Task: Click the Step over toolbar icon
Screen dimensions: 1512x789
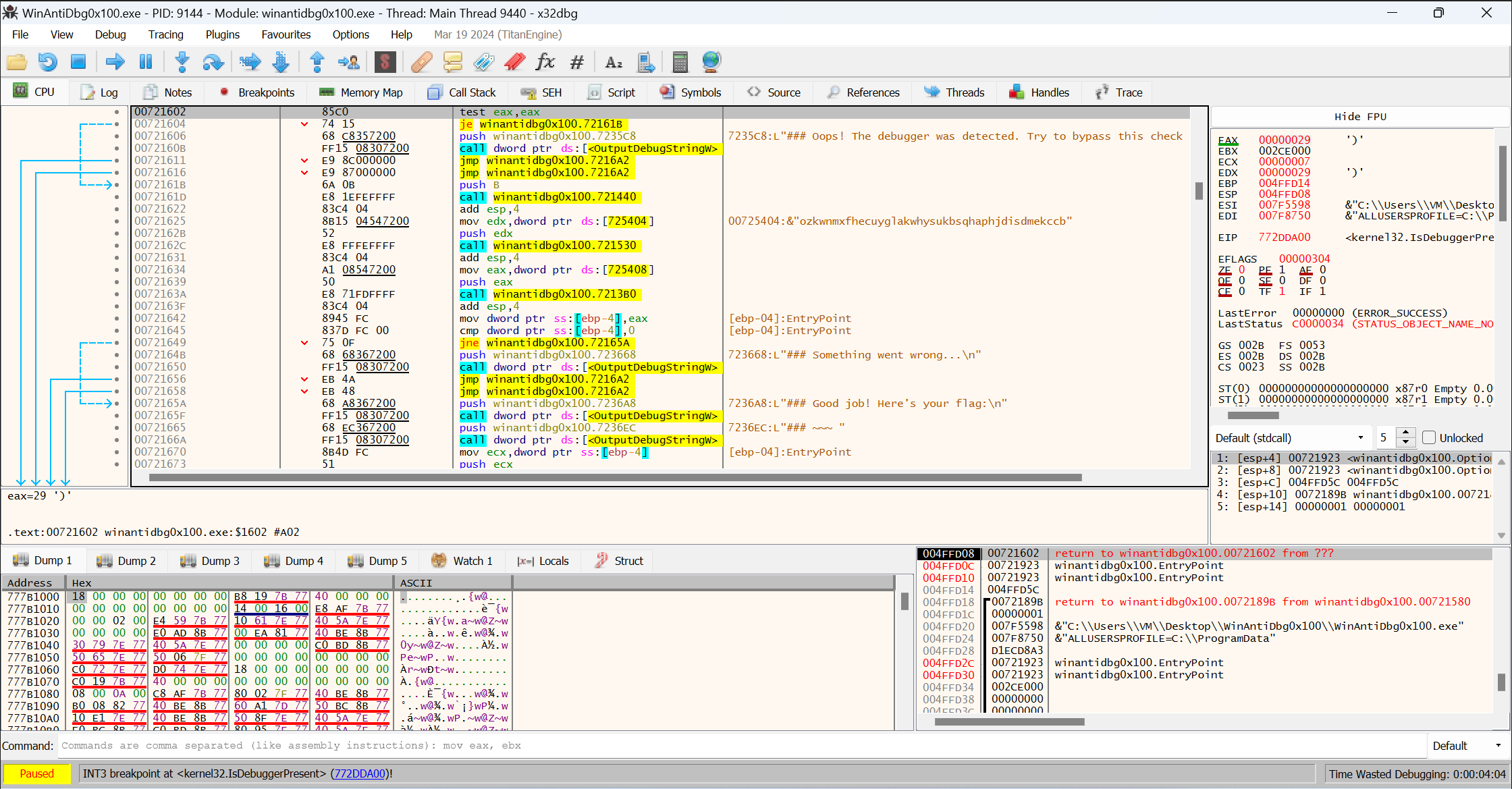Action: (x=213, y=62)
